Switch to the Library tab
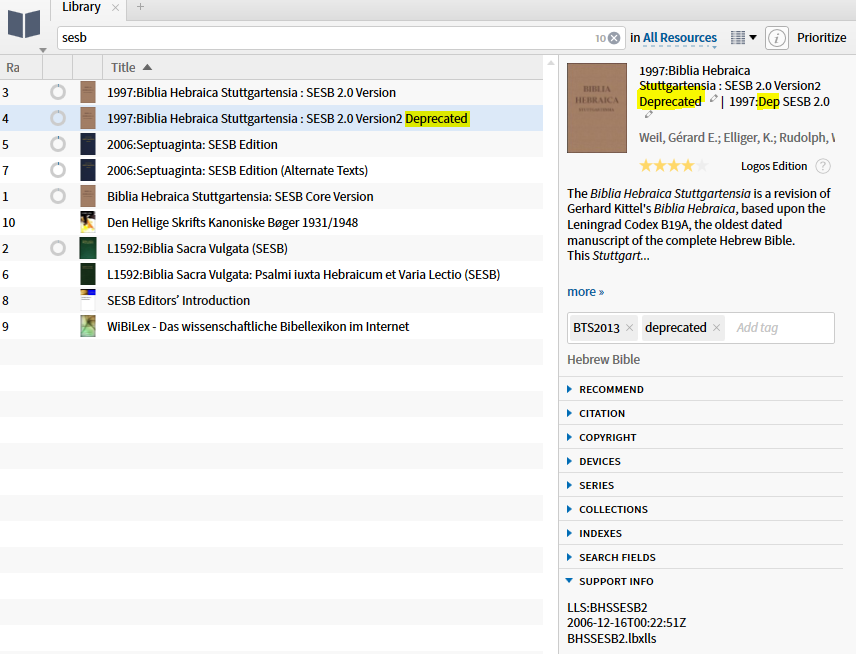 click(81, 7)
